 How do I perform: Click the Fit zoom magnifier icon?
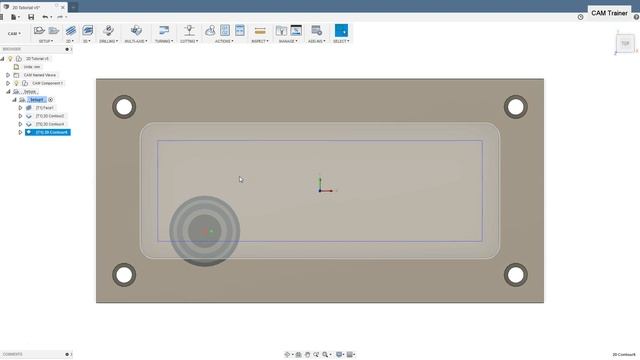pyautogui.click(x=325, y=354)
